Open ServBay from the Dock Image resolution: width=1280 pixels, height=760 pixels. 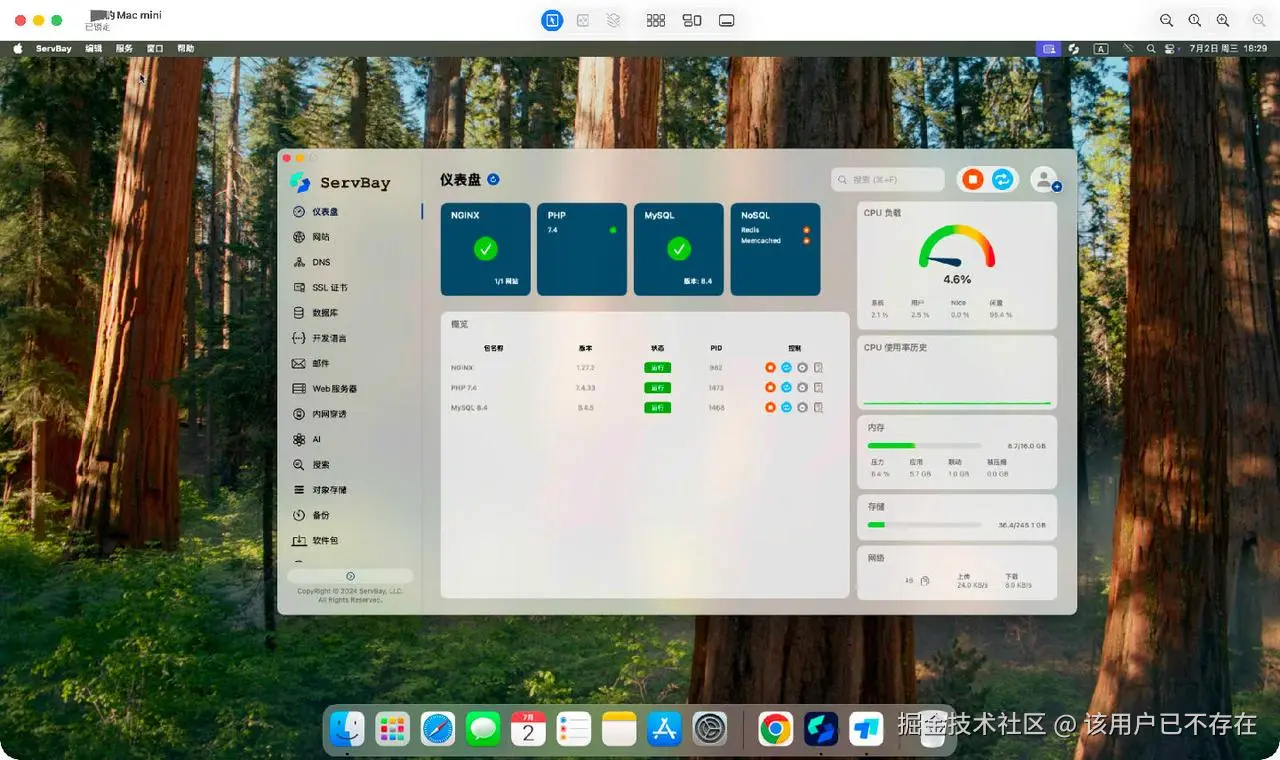click(821, 729)
